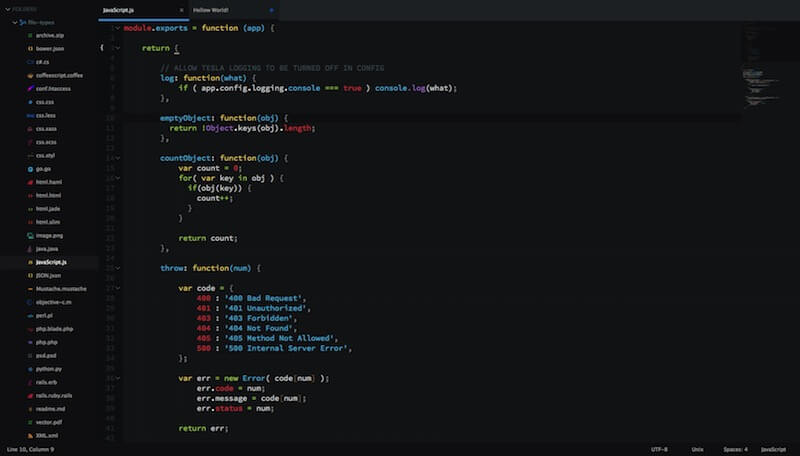Switch to the Hellow World! tab
Image resolution: width=800 pixels, height=456 pixels.
[211, 9]
